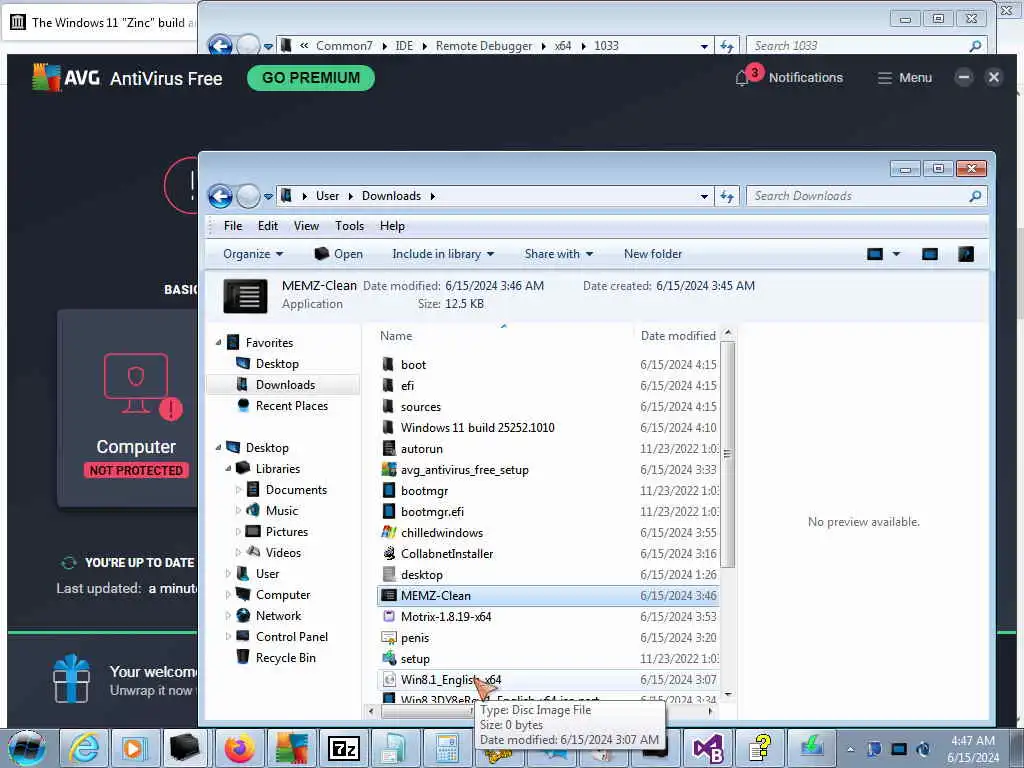Show hidden tray icons arrow
Viewport: 1024px width, 768px height.
[x=850, y=749]
